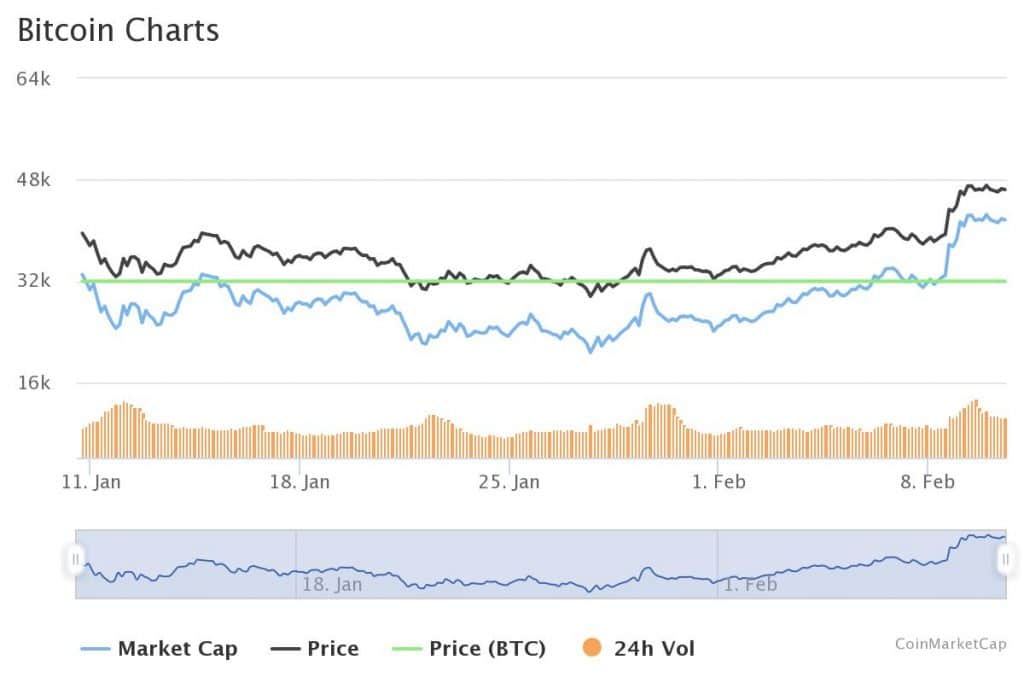The image size is (1024, 683).
Task: Click the CoinMarketCap credit link
Action: [x=950, y=643]
